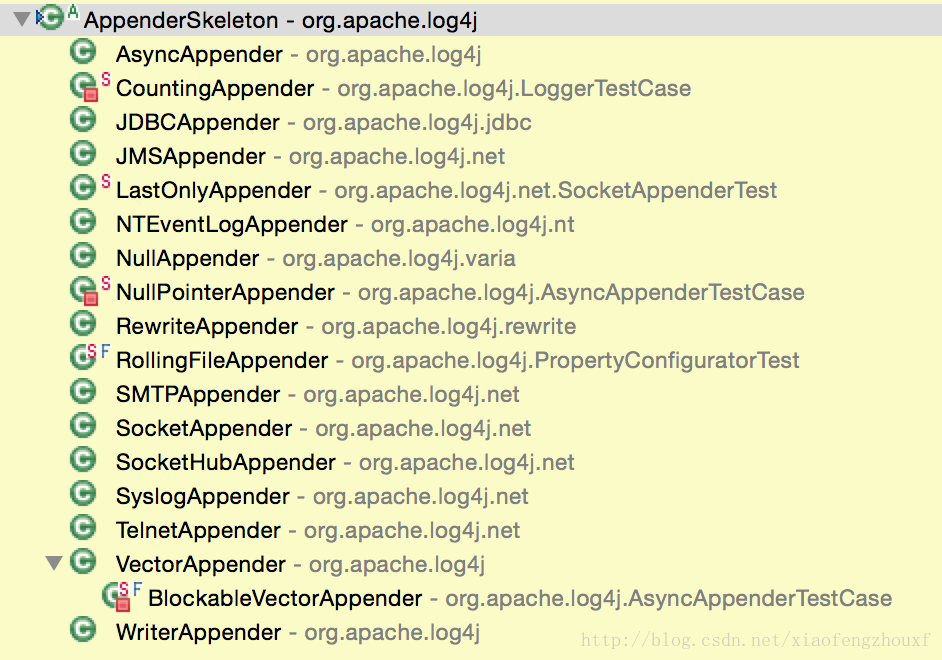Click the LastOnlyAppender class icon
Image resolution: width=942 pixels, height=660 pixels.
tap(83, 190)
